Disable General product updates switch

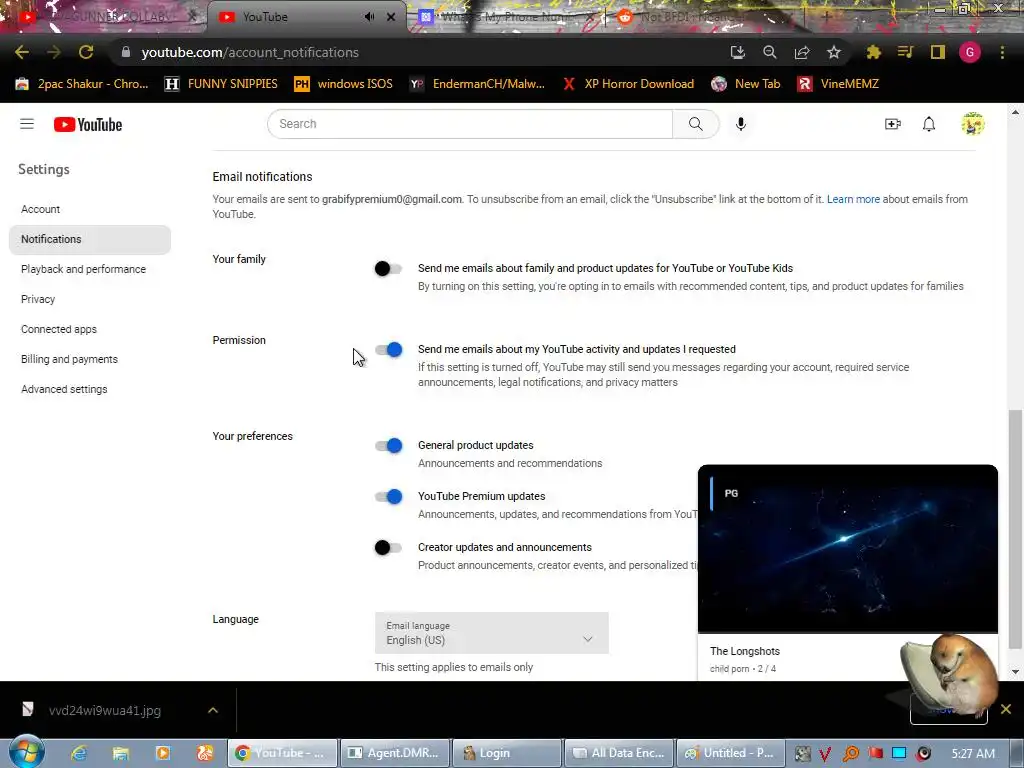pos(389,445)
